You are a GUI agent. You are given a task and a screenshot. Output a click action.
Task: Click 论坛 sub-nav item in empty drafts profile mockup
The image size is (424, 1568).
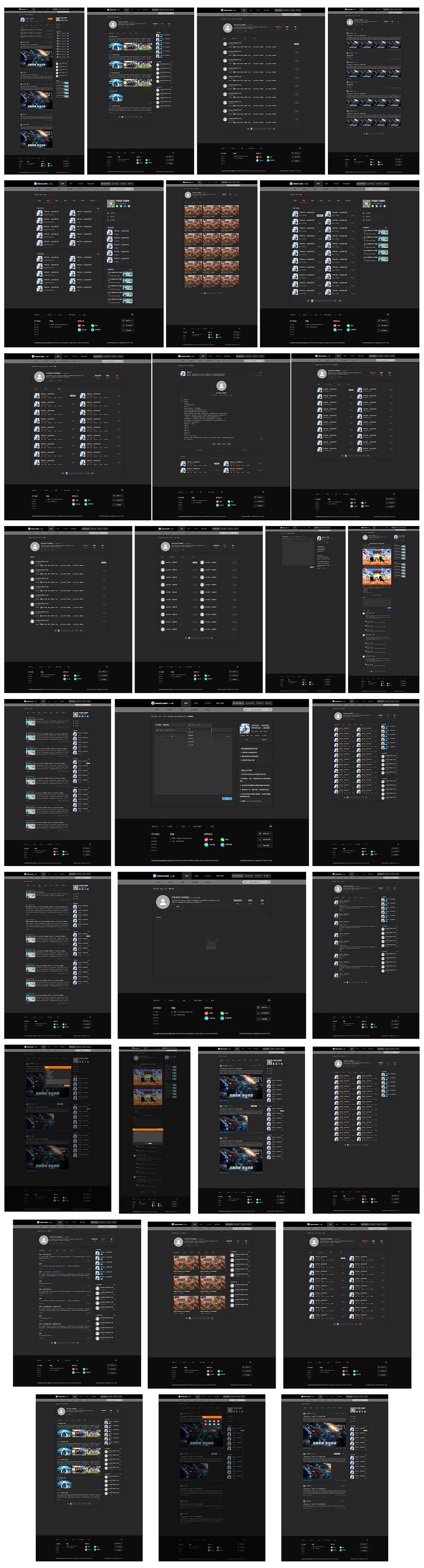pos(207,882)
